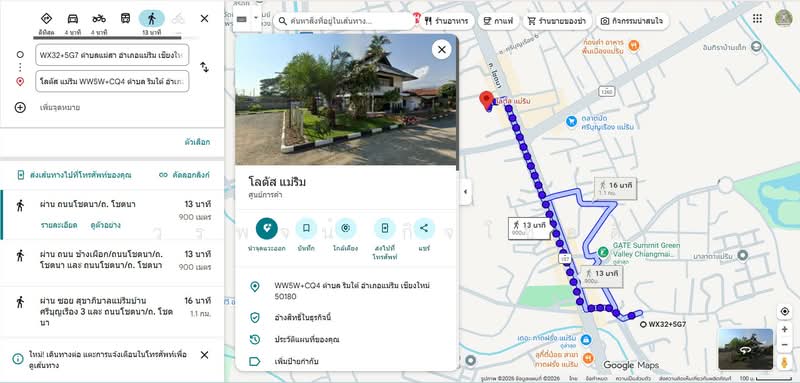Select the best travel mode icon
Image resolution: width=800 pixels, height=383 pixels.
coord(46,18)
